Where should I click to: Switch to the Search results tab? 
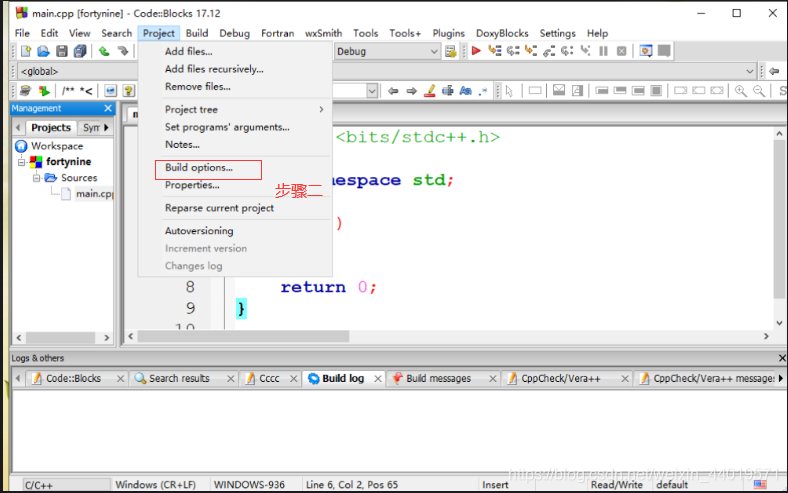coord(179,378)
